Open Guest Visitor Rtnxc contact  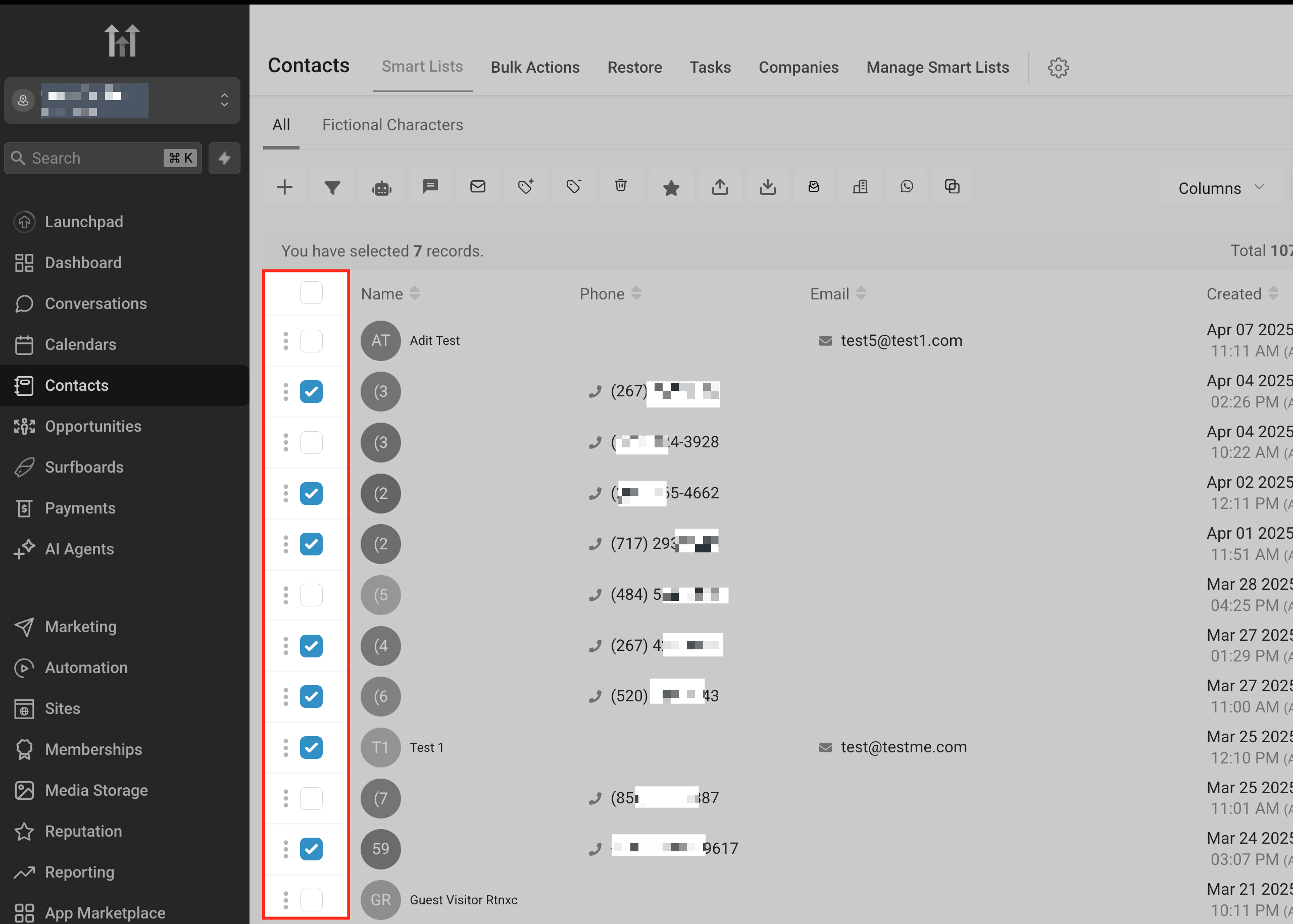463,900
